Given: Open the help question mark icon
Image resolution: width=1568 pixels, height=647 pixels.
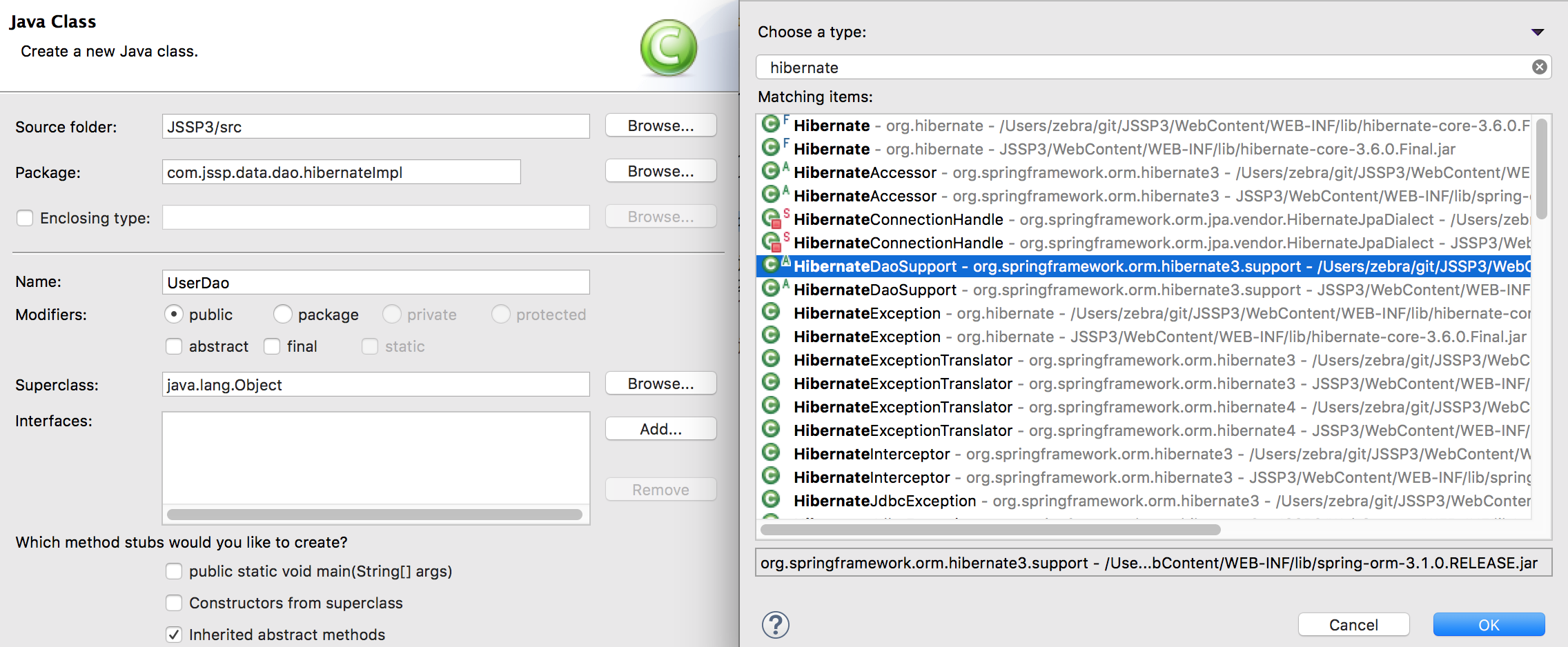Looking at the screenshot, I should click(776, 625).
